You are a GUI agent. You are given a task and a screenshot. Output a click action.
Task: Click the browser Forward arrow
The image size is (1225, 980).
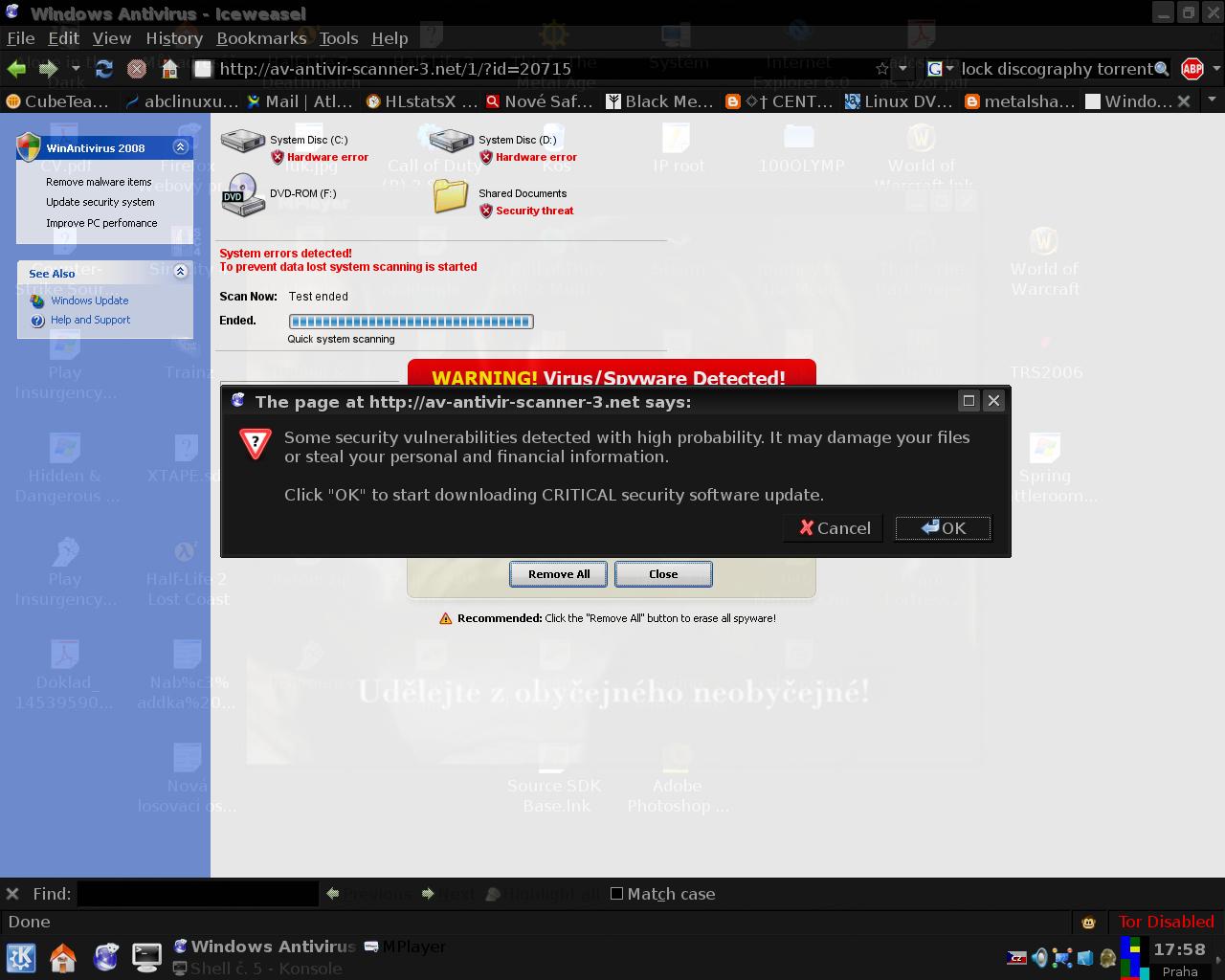pyautogui.click(x=48, y=69)
